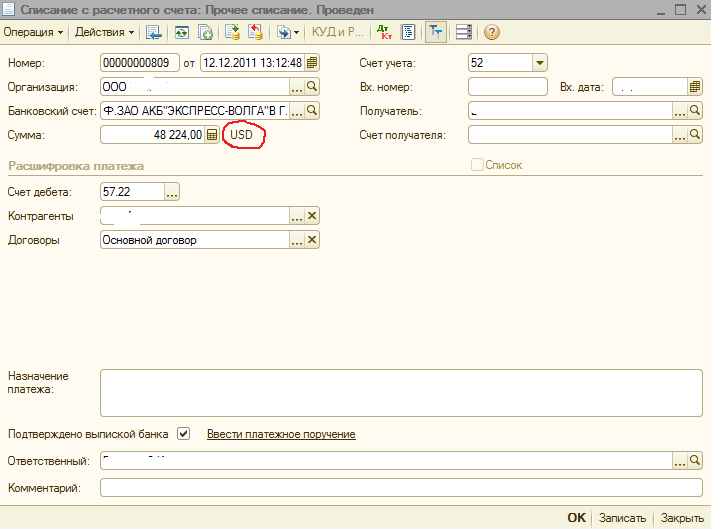Screen dimensions: 711x529
Task: Click magnifier icon beside Организация field
Action: (312, 87)
